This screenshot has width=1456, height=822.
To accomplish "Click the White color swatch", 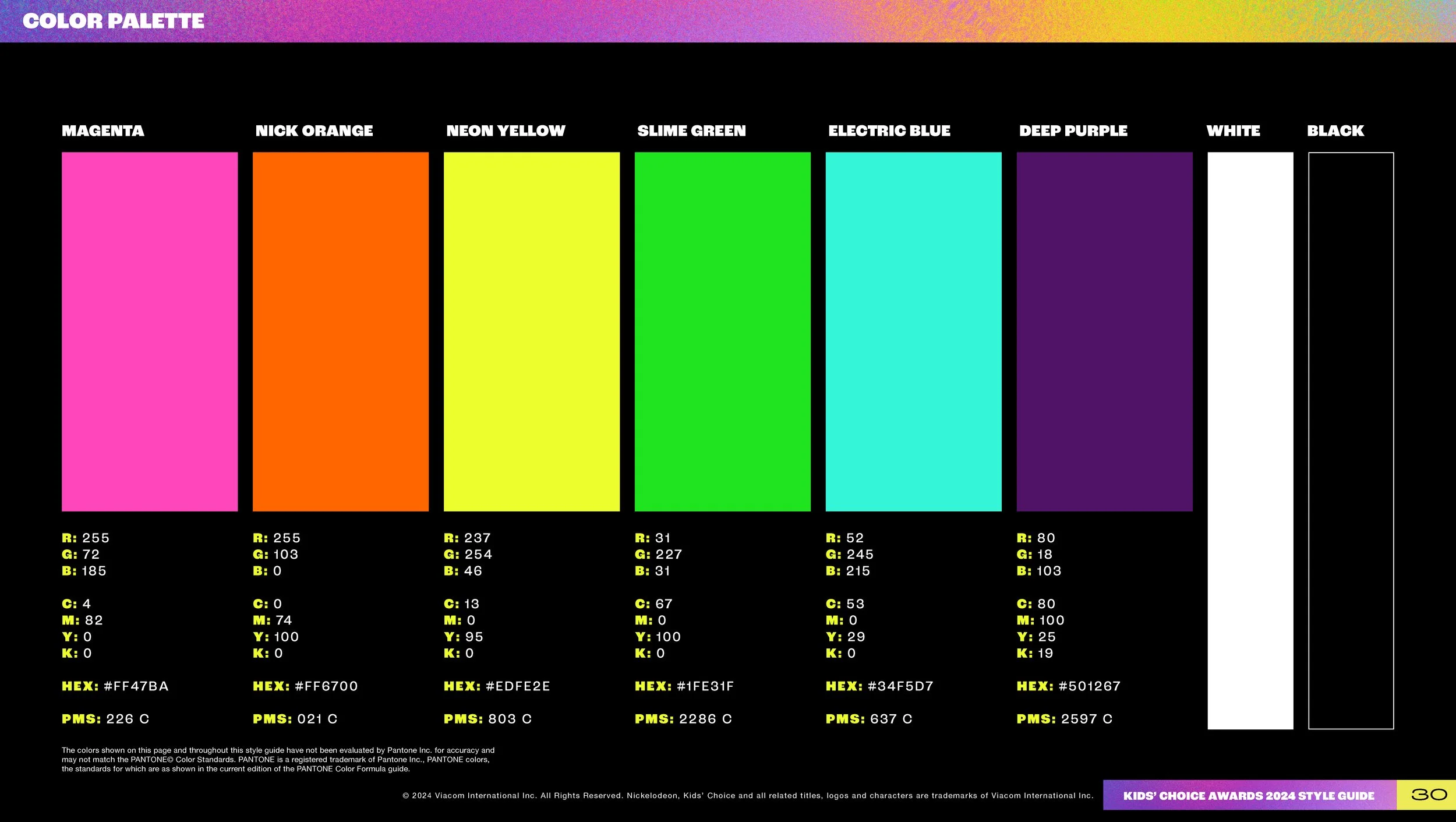I will click(x=1250, y=440).
